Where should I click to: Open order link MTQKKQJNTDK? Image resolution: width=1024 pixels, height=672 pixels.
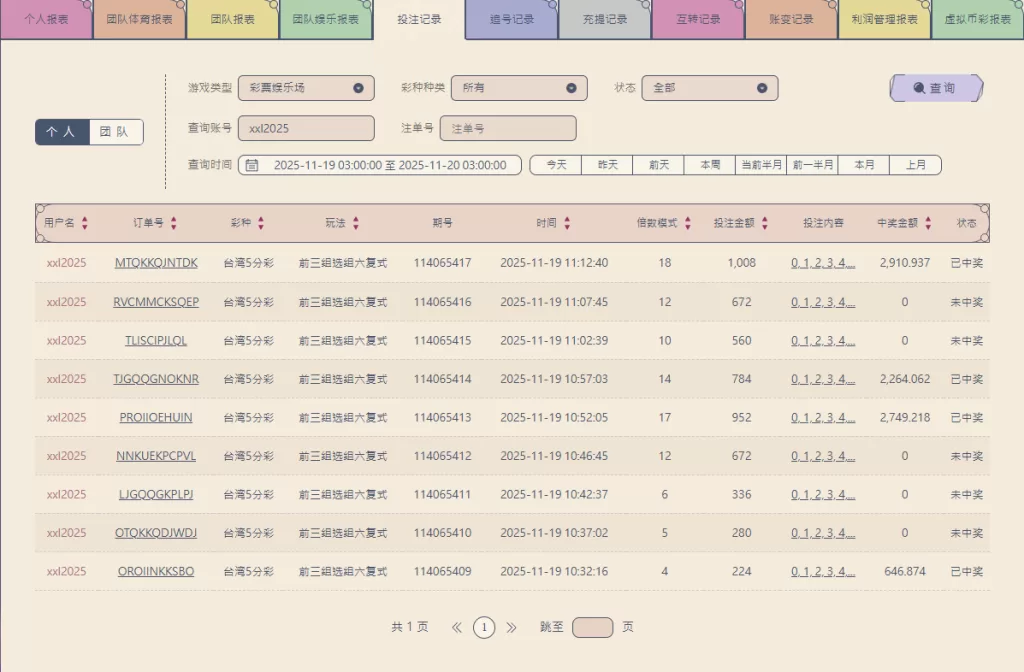pyautogui.click(x=156, y=263)
